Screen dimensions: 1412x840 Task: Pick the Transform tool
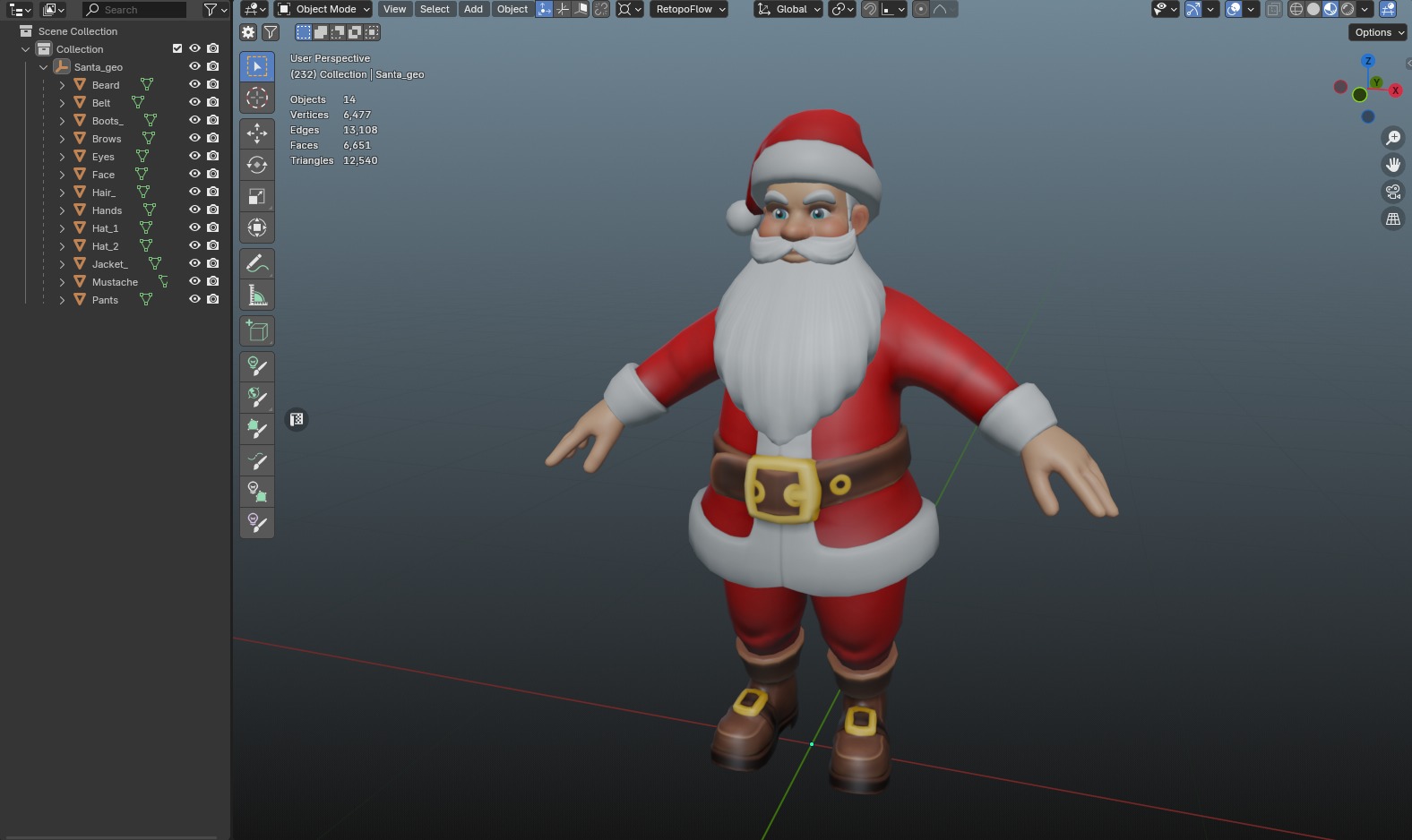(x=257, y=227)
